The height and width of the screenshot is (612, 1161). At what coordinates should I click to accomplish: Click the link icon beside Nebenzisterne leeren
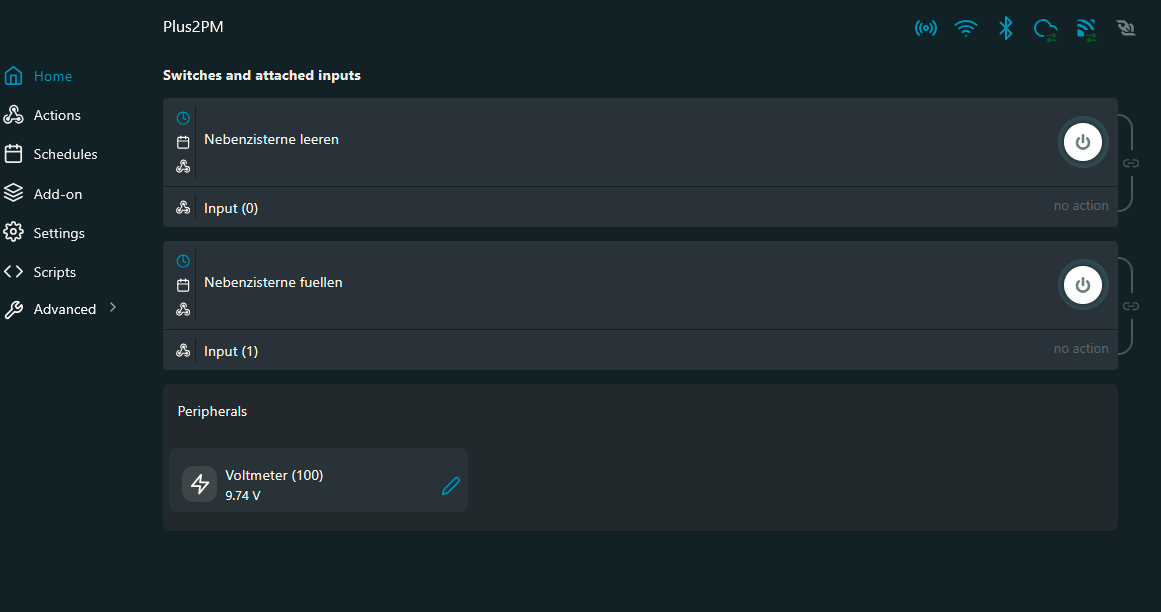(1131, 163)
